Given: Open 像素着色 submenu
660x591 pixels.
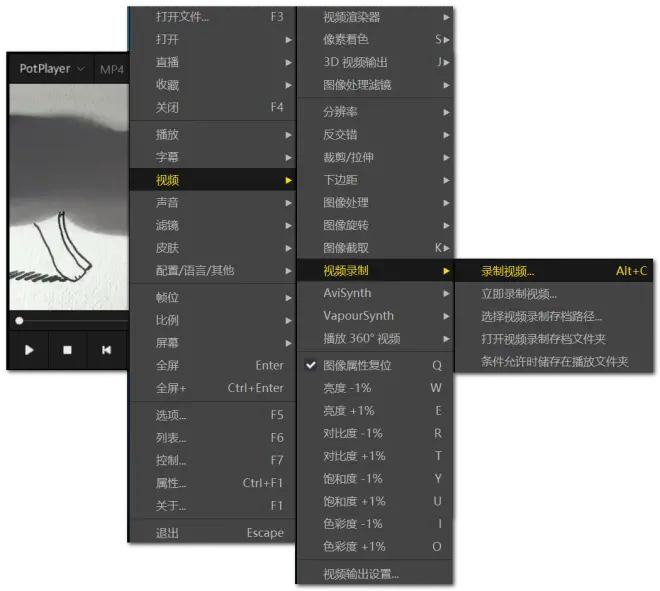Looking at the screenshot, I should pos(375,40).
